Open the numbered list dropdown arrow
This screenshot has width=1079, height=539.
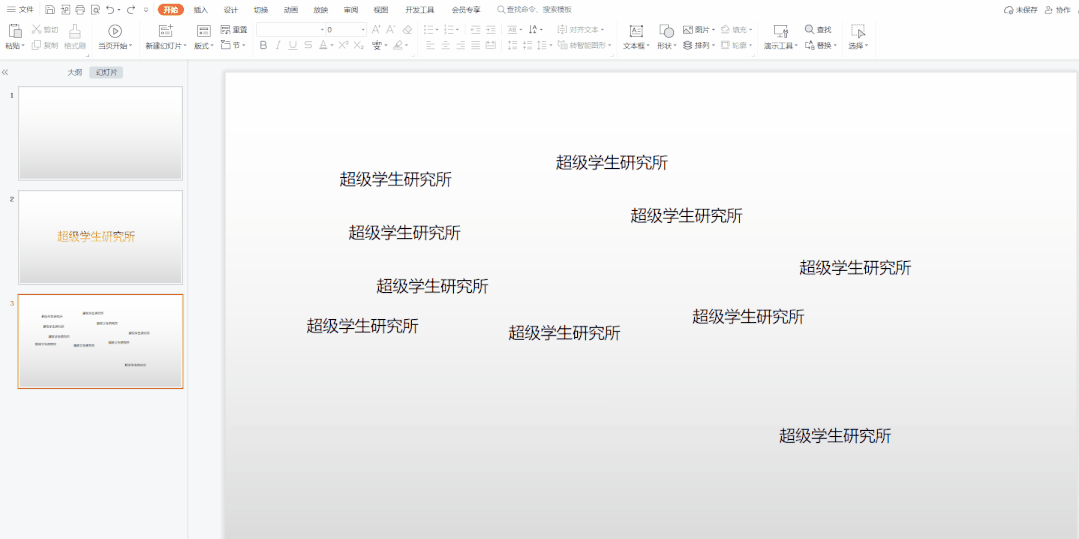(x=458, y=30)
